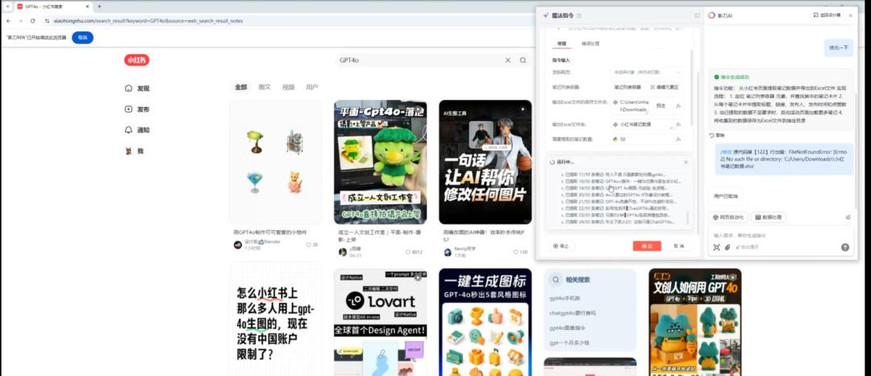Like the first post via heart icon
Image resolution: width=871 pixels, height=376 pixels.
coord(309,244)
